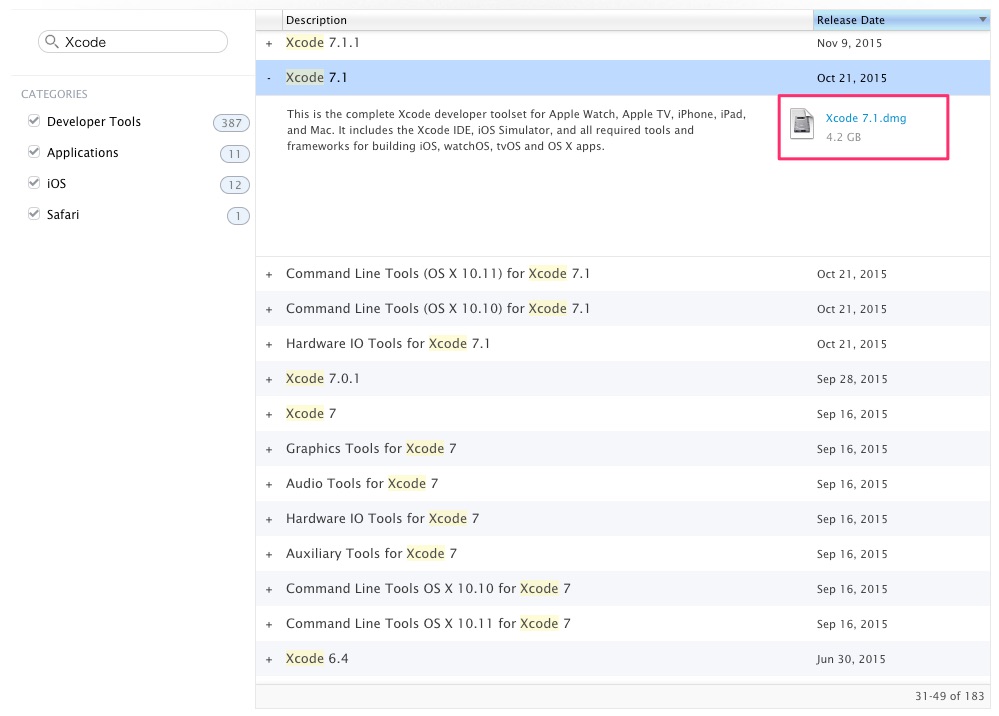Click the 4.2 GB file size text
999x716 pixels.
tap(843, 137)
